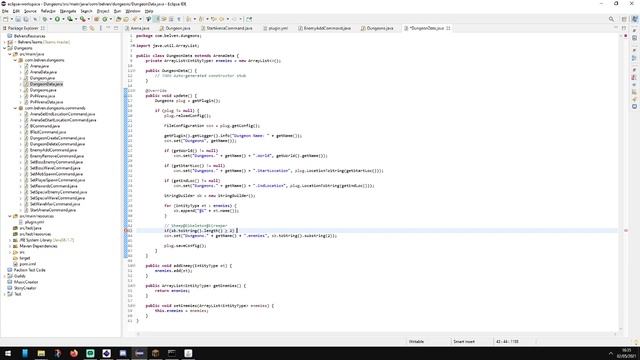Click the Debug bug toolbar icon
The height and width of the screenshot is (360, 640).
point(44,19)
